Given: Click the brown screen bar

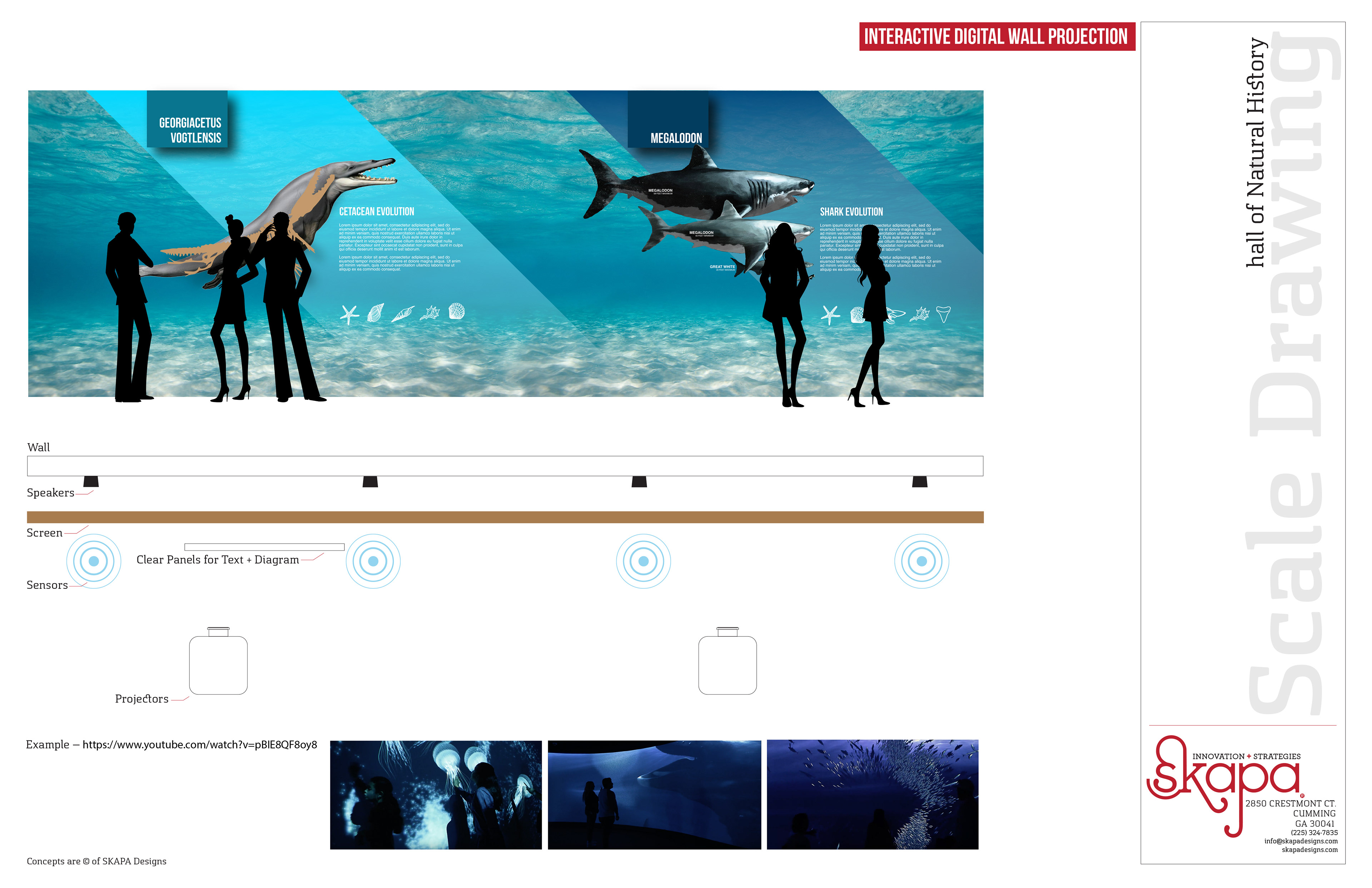Looking at the screenshot, I should point(505,517).
